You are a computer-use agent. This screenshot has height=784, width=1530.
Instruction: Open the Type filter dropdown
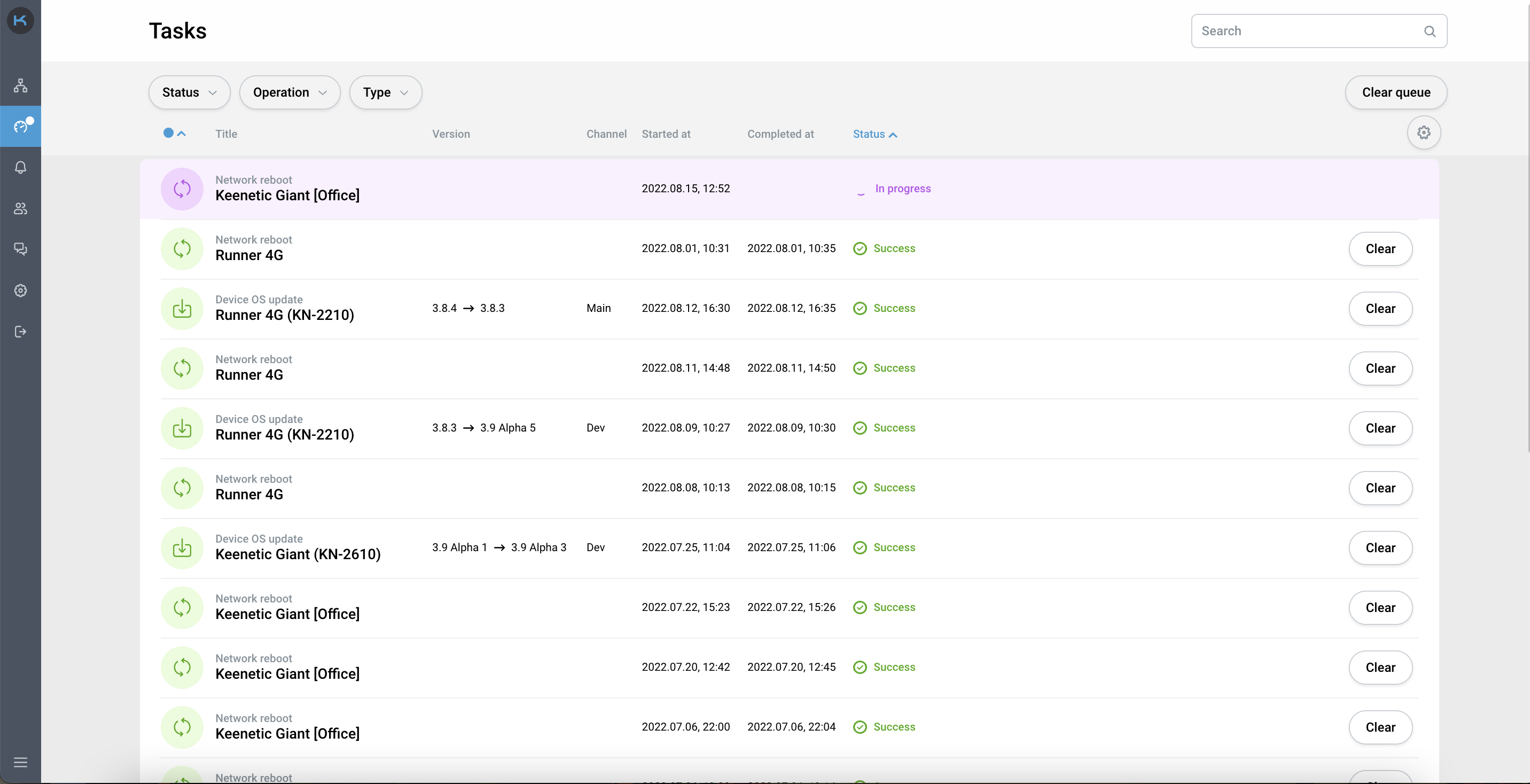pyautogui.click(x=386, y=92)
